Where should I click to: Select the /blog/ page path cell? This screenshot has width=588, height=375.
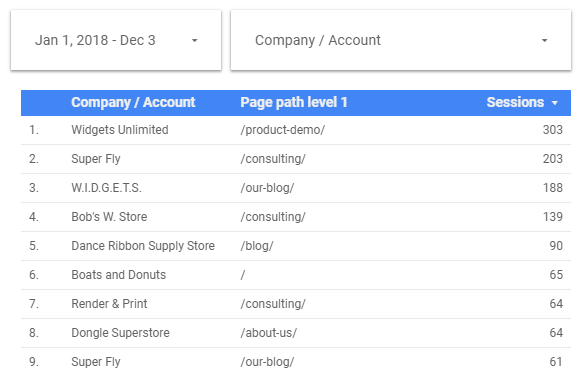click(257, 246)
